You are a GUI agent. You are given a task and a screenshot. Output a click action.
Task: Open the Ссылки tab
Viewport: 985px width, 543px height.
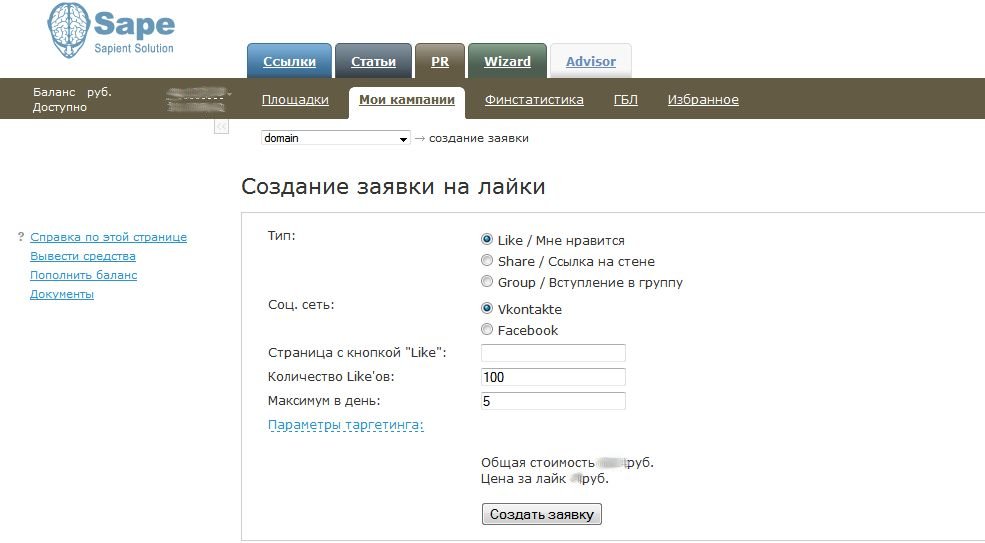(289, 61)
